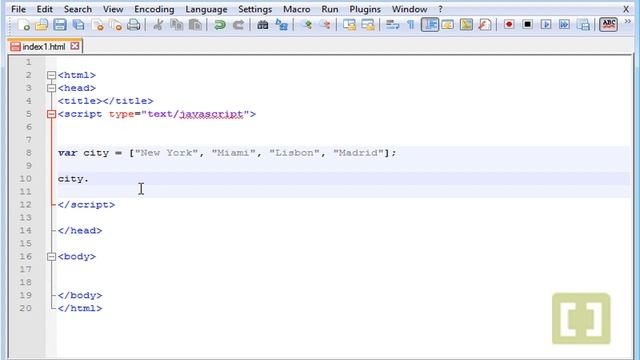Click line number 18 in the margin
The image size is (640, 360).
click(25, 282)
